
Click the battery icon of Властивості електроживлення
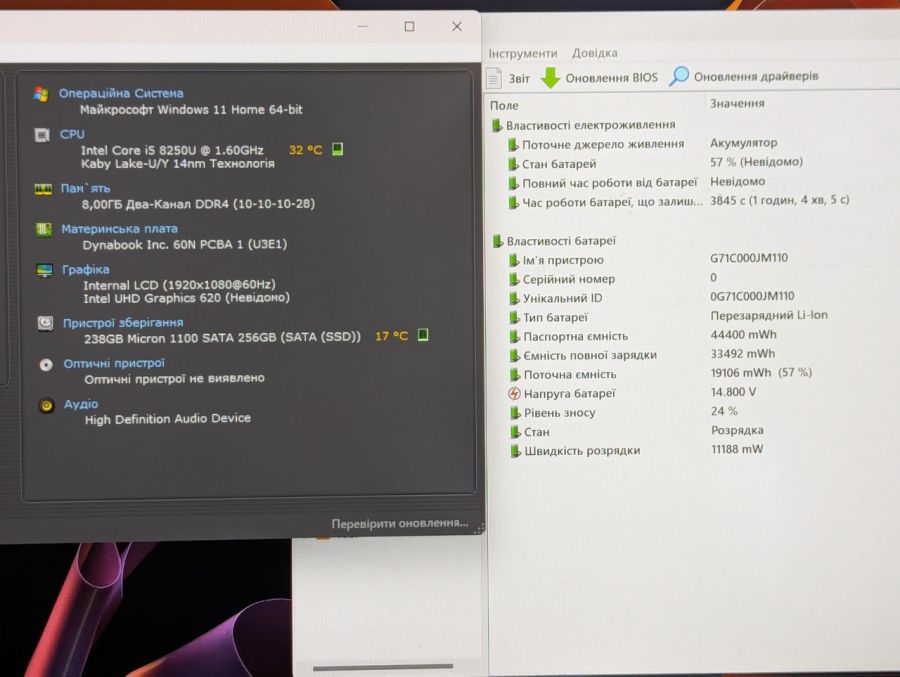(x=497, y=125)
